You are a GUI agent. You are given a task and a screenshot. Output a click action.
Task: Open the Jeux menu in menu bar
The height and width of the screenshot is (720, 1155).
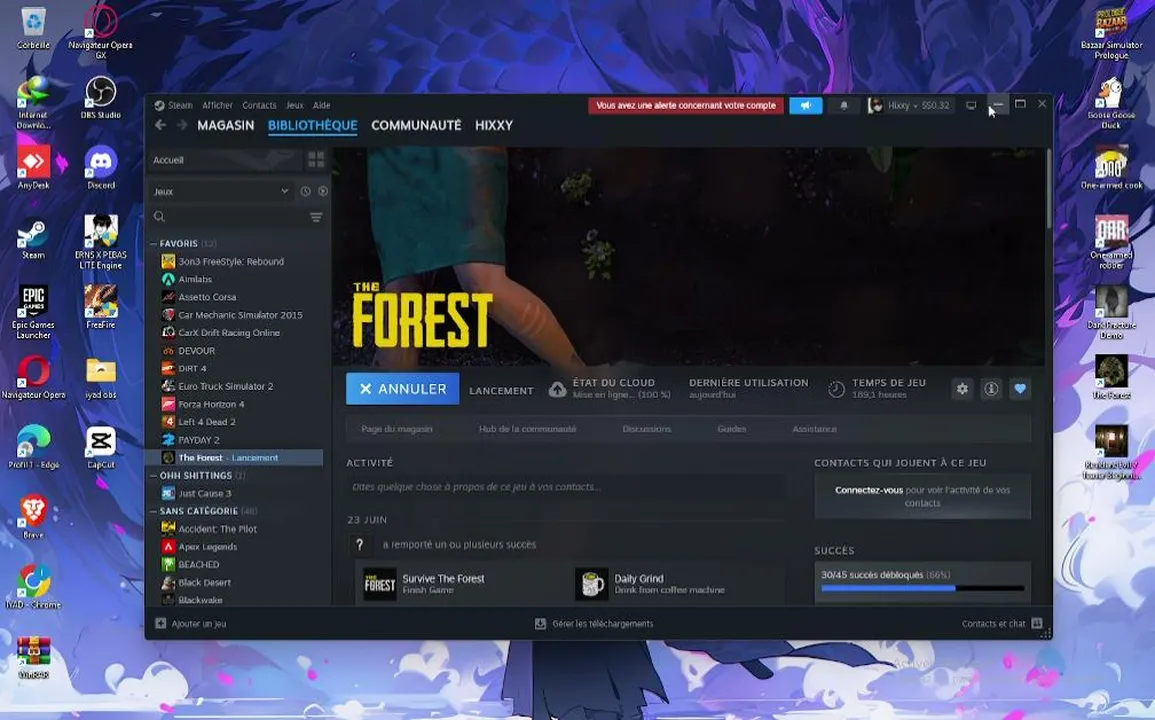[295, 105]
